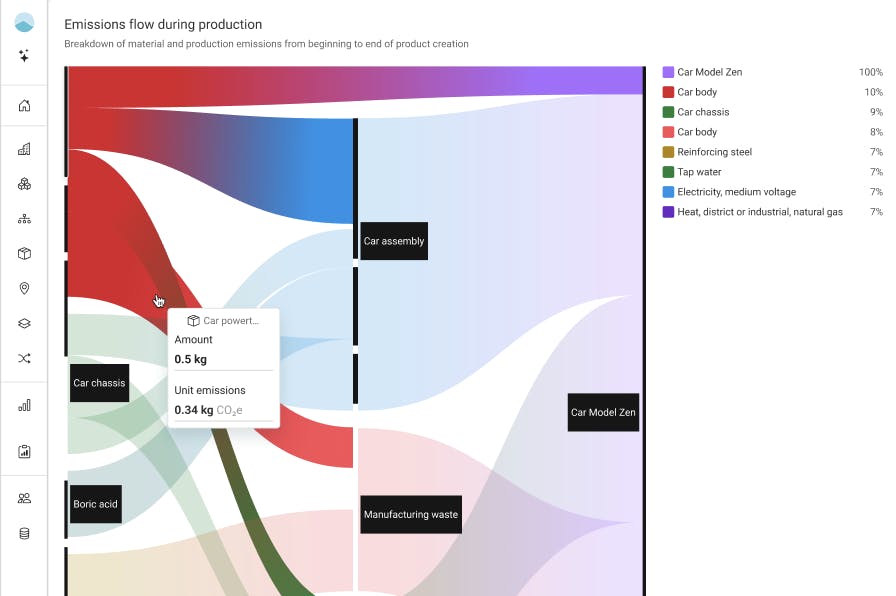Open the bar chart analytics icon
Screen dimensions: 896x596
24,406
